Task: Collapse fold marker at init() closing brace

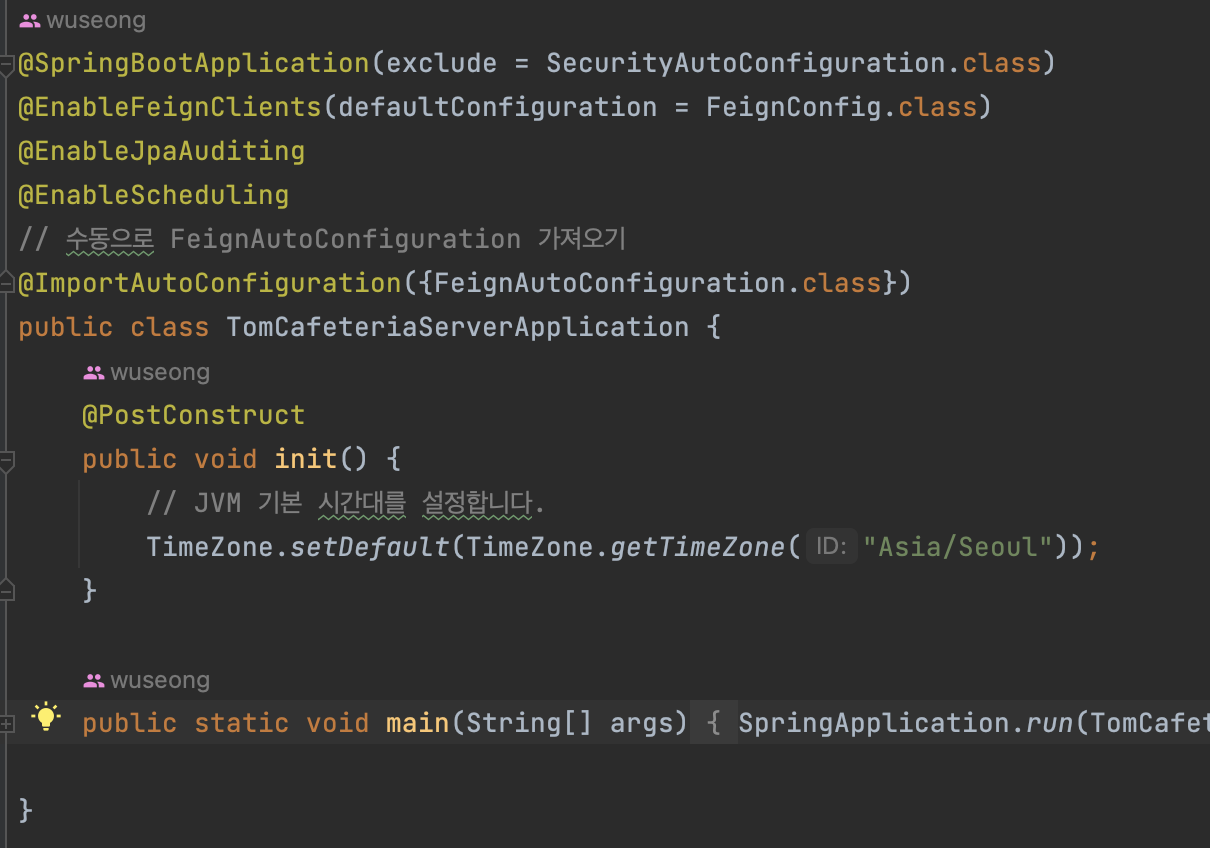Action: pyautogui.click(x=6, y=589)
